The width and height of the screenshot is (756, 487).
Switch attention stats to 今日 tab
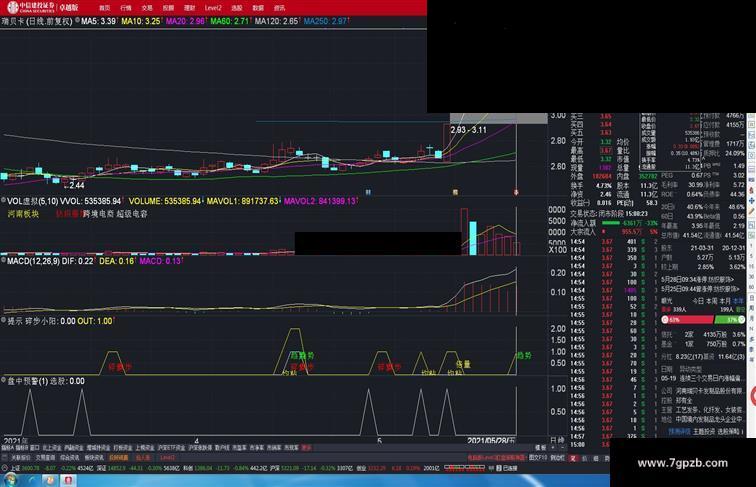tap(698, 300)
